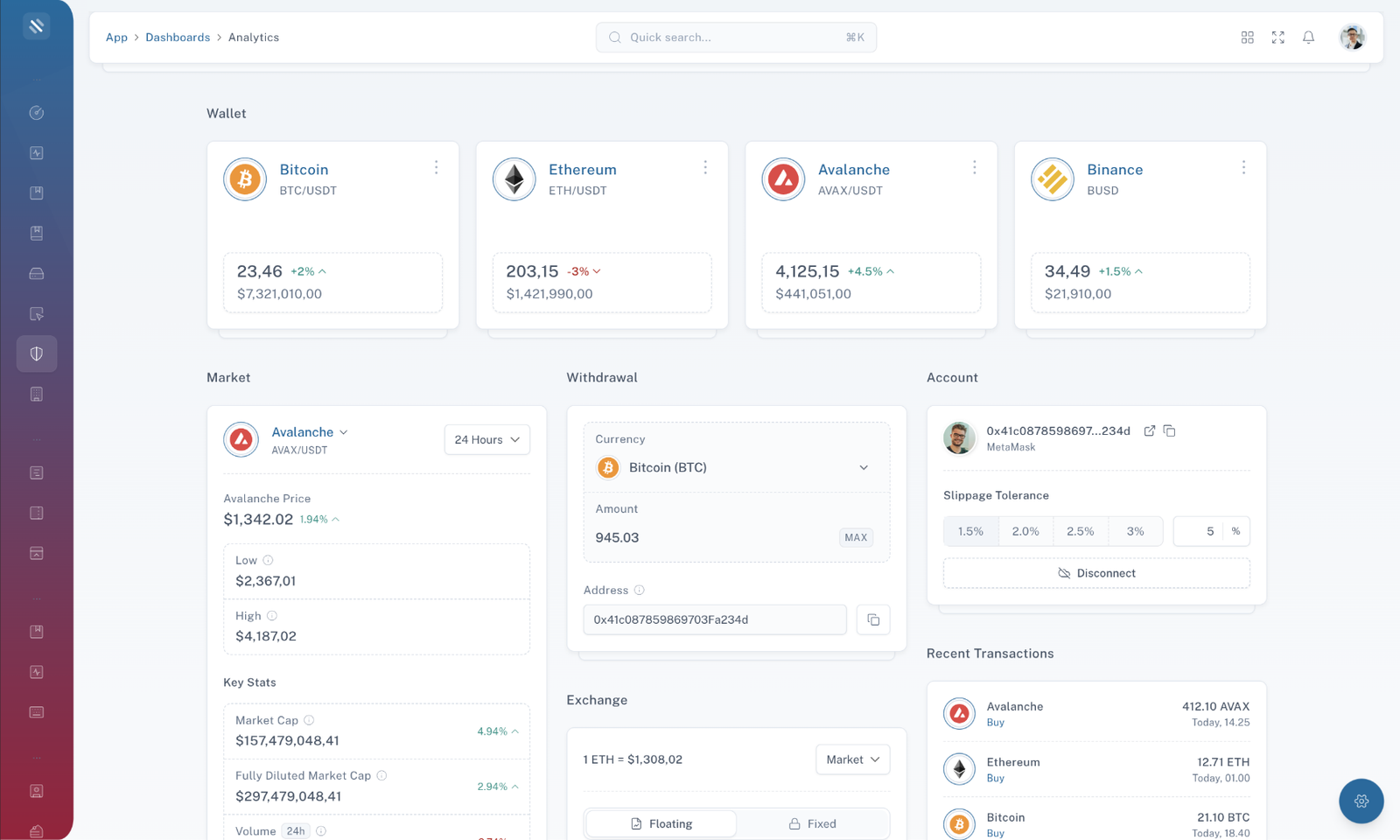The width and height of the screenshot is (1400, 840).
Task: Switch to the Fixed exchange option
Action: pyautogui.click(x=812, y=822)
